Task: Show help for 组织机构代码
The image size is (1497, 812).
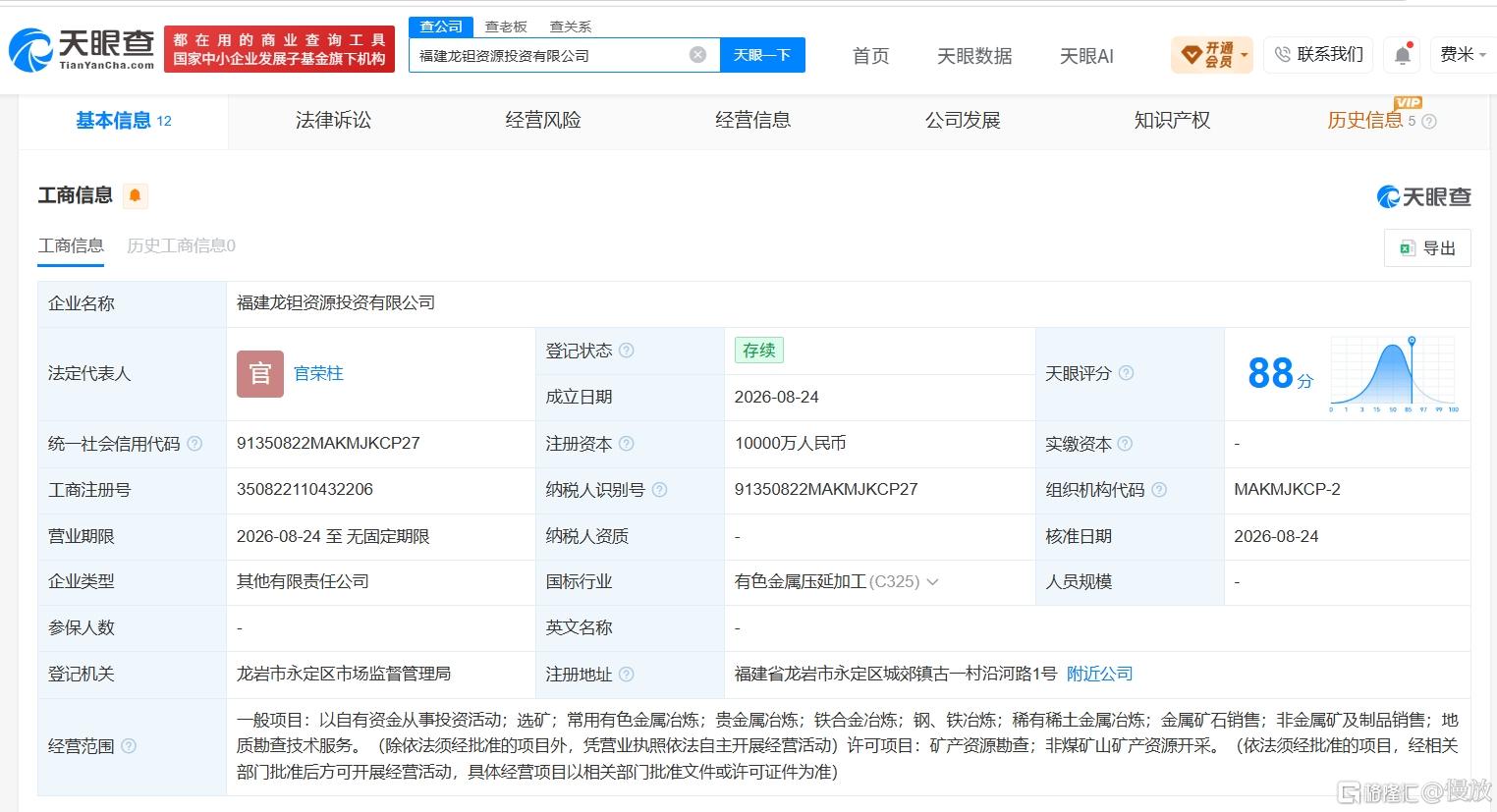Action: [x=1159, y=490]
